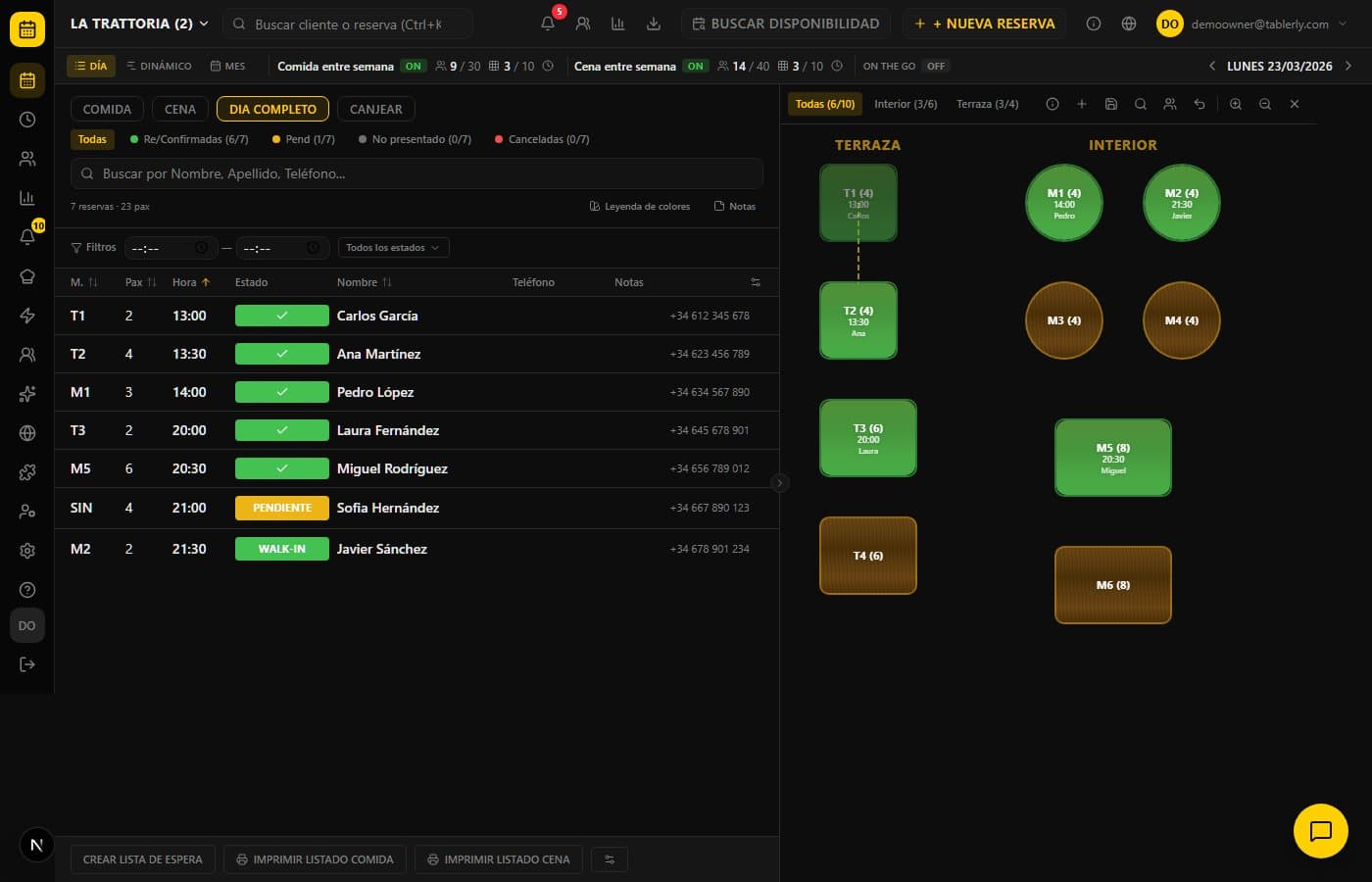Click the floor plan info circle icon
This screenshot has width=1372, height=882.
click(1053, 104)
